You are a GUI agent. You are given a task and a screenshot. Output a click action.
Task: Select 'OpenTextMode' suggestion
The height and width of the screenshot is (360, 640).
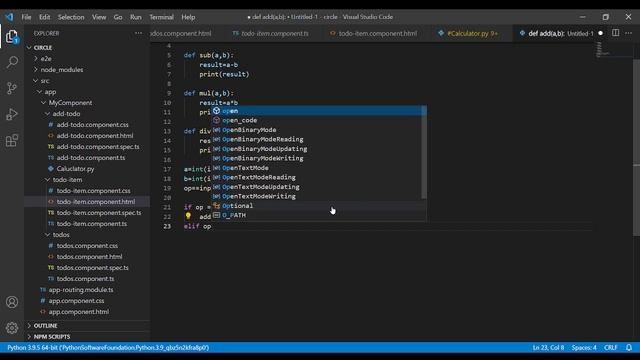click(x=319, y=168)
